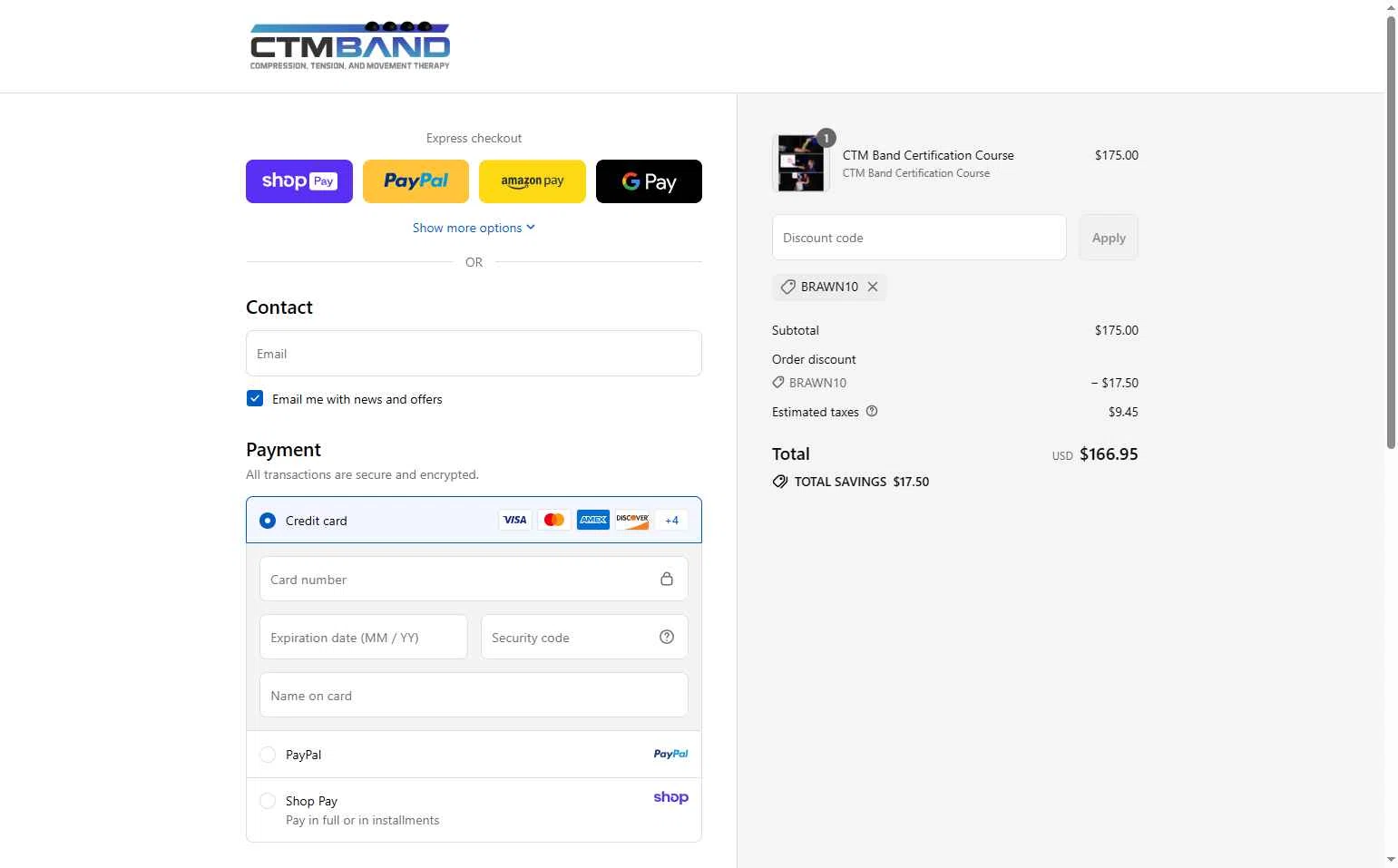
Task: Click the Visa card icon
Action: point(514,520)
